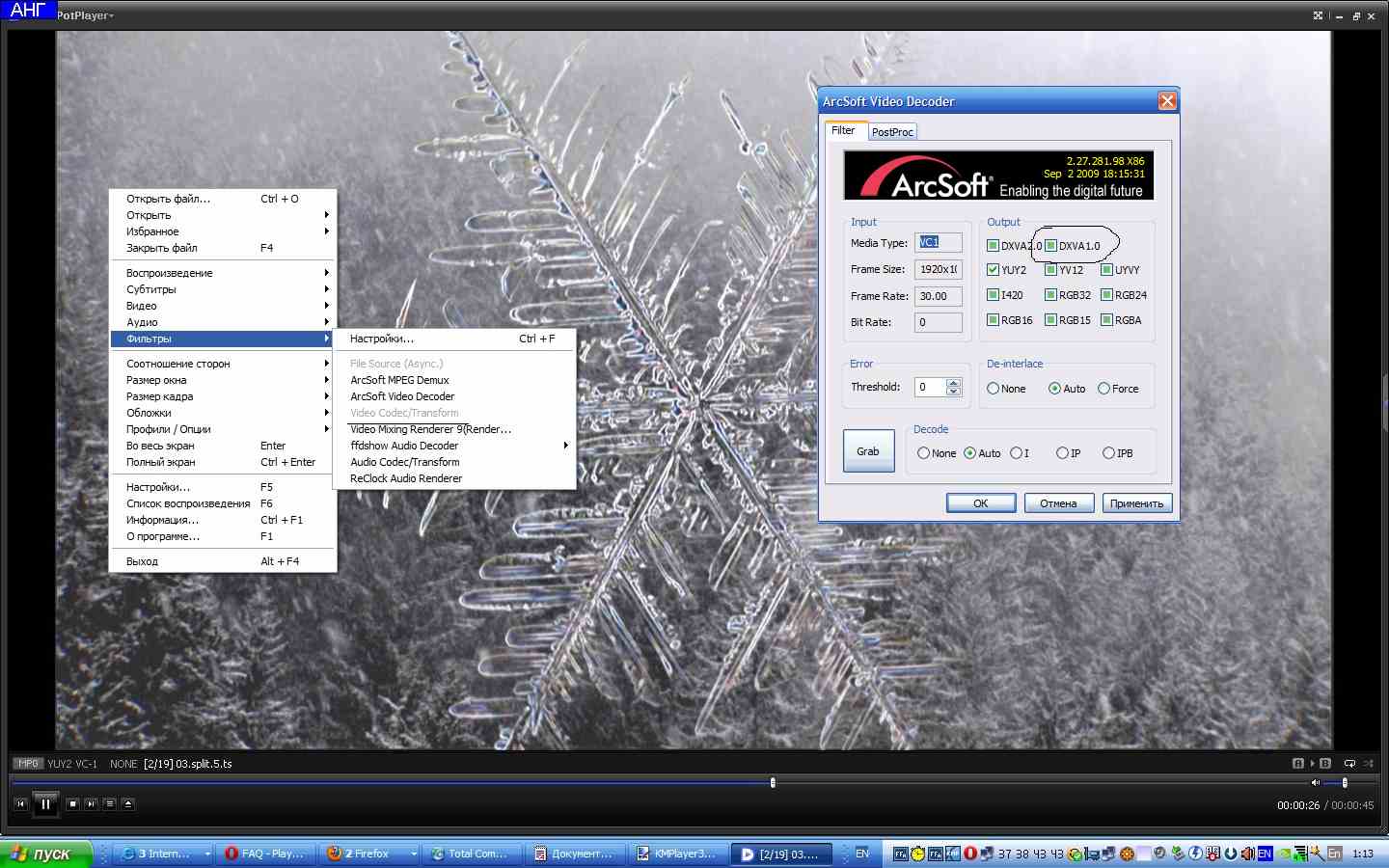Expand the Видео submenu
This screenshot has width=1389, height=868.
(x=223, y=306)
